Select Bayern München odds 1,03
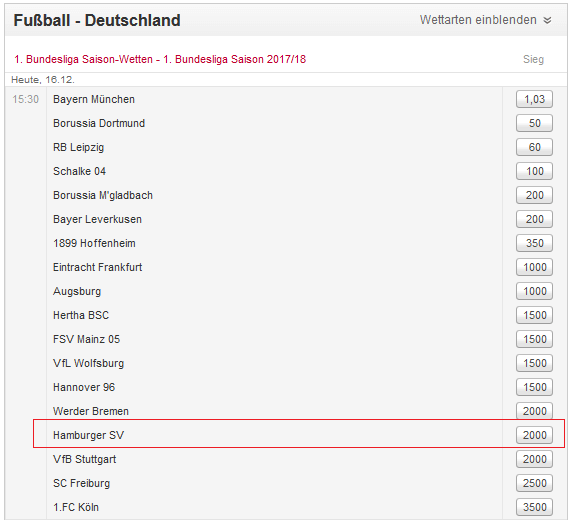 [x=534, y=99]
